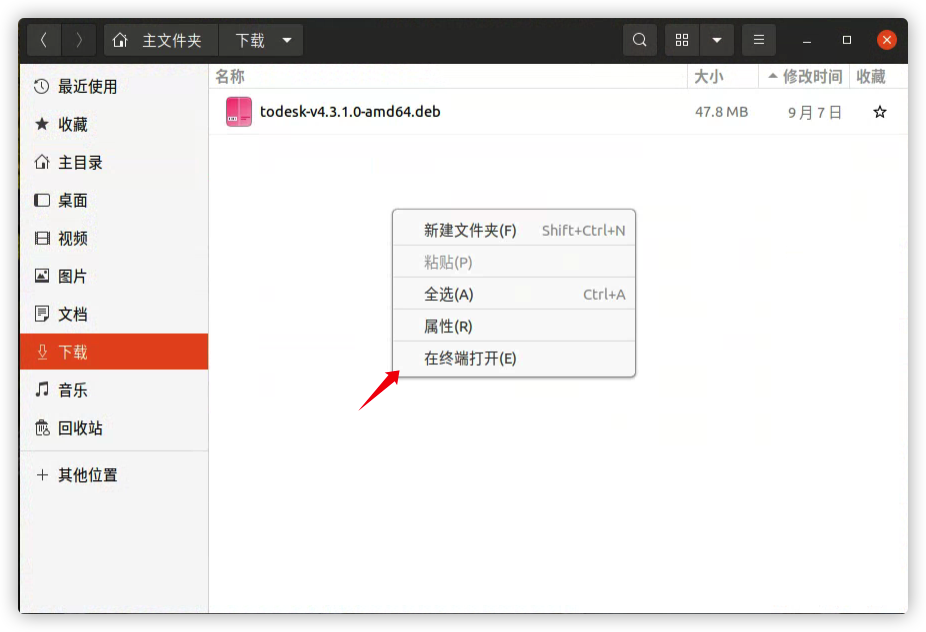The height and width of the screenshot is (632, 926).
Task: Click the search magnifier icon
Action: [640, 40]
